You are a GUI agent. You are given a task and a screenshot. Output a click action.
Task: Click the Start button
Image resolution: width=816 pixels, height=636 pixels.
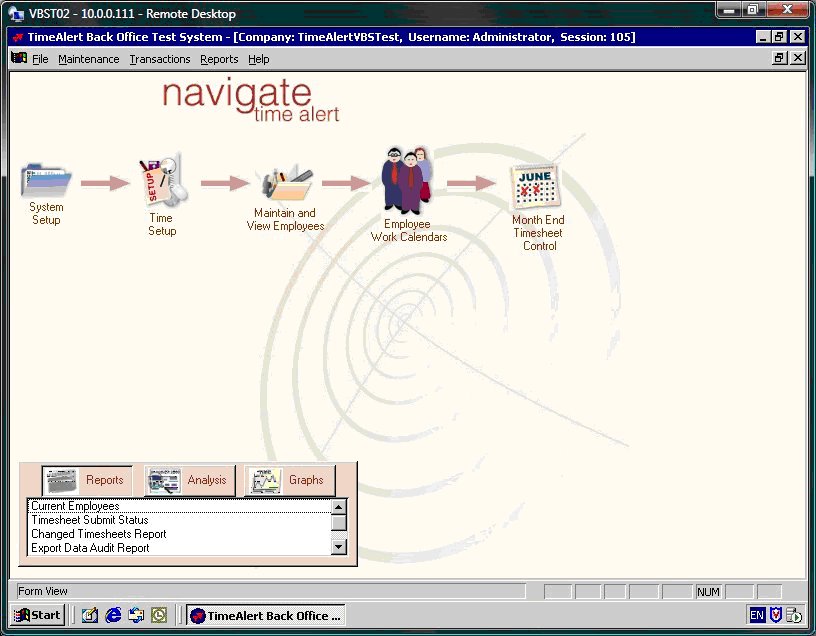[38, 615]
